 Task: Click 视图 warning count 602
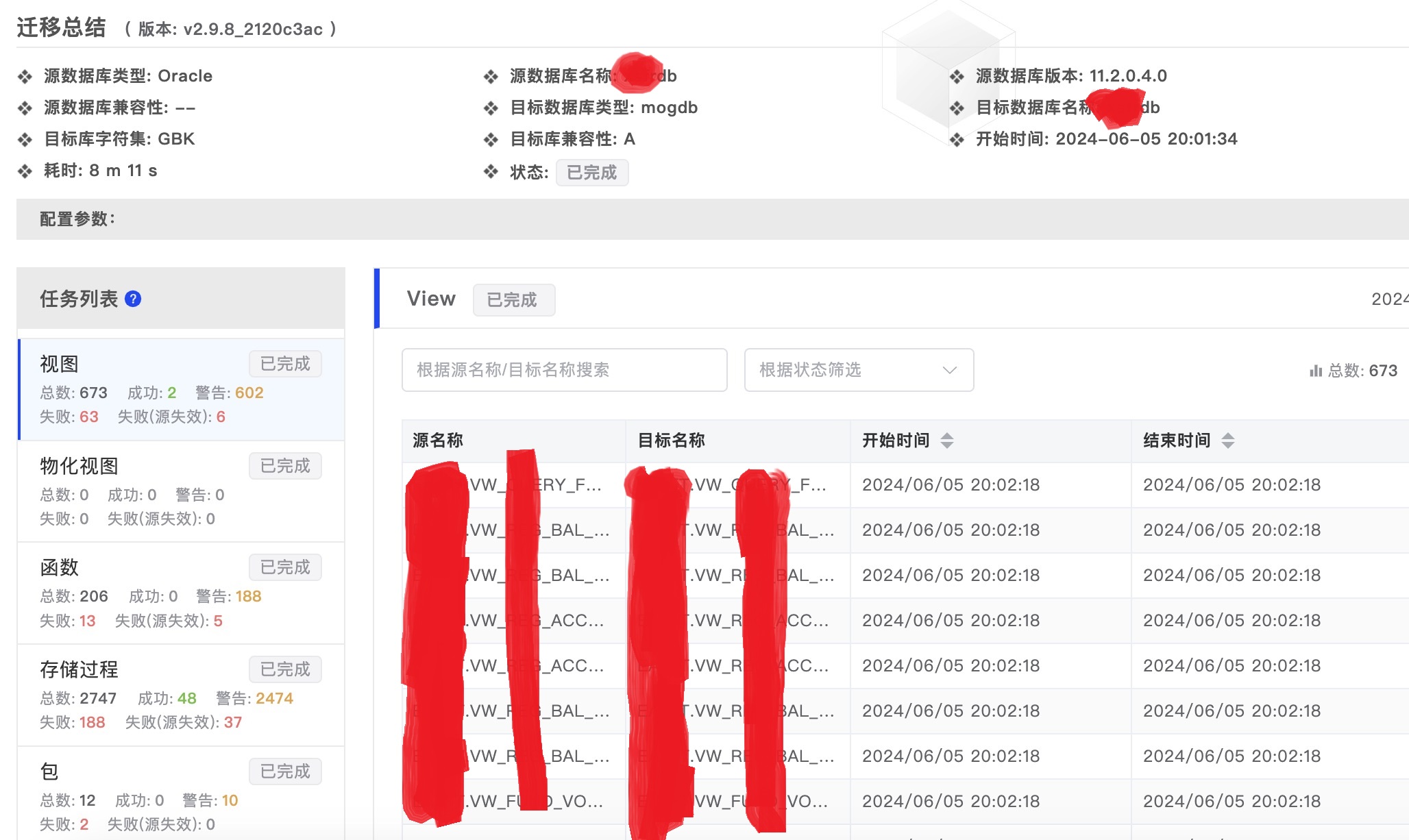[x=249, y=393]
